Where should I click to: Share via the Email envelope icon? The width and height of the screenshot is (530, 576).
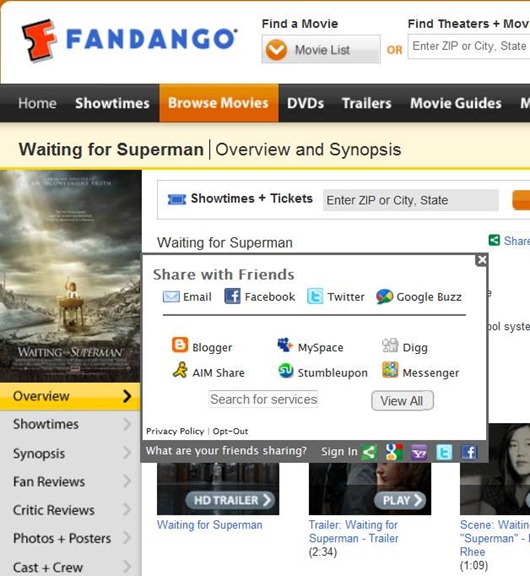click(171, 296)
